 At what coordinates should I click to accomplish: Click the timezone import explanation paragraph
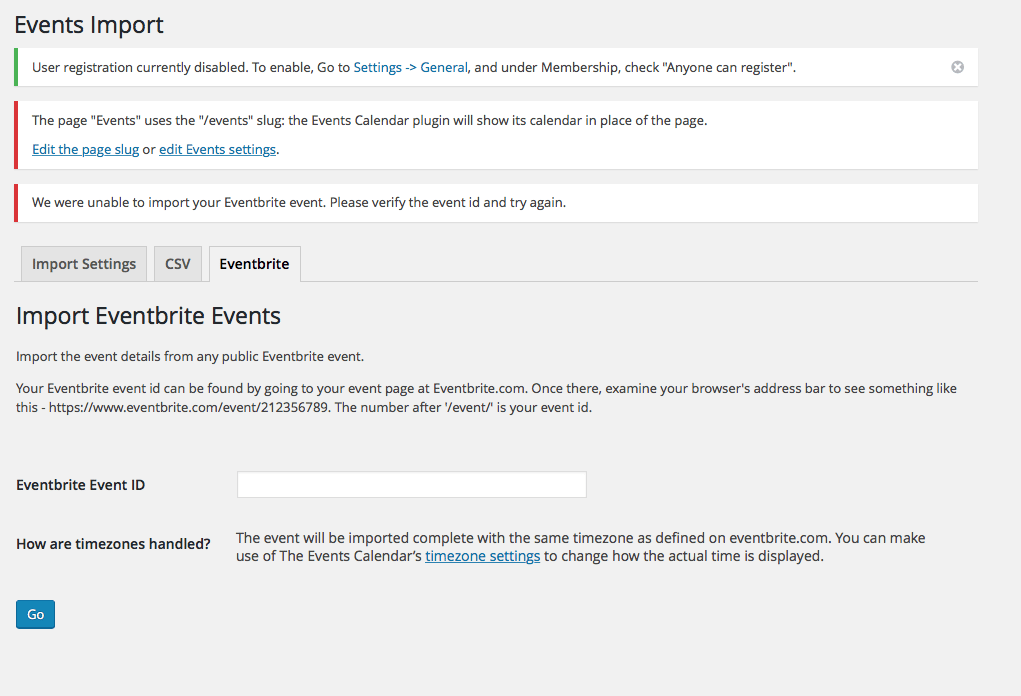(x=580, y=538)
